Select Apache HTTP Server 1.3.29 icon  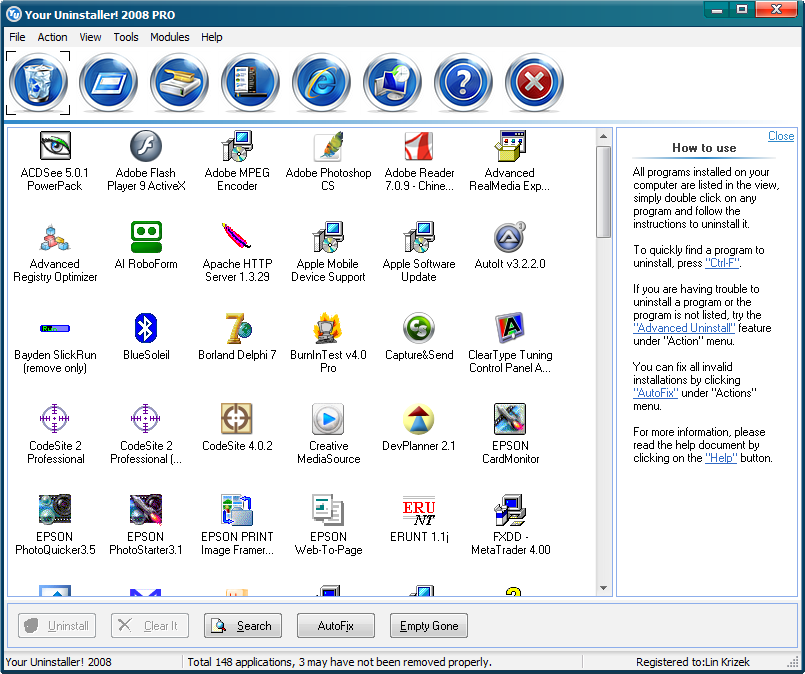click(237, 237)
